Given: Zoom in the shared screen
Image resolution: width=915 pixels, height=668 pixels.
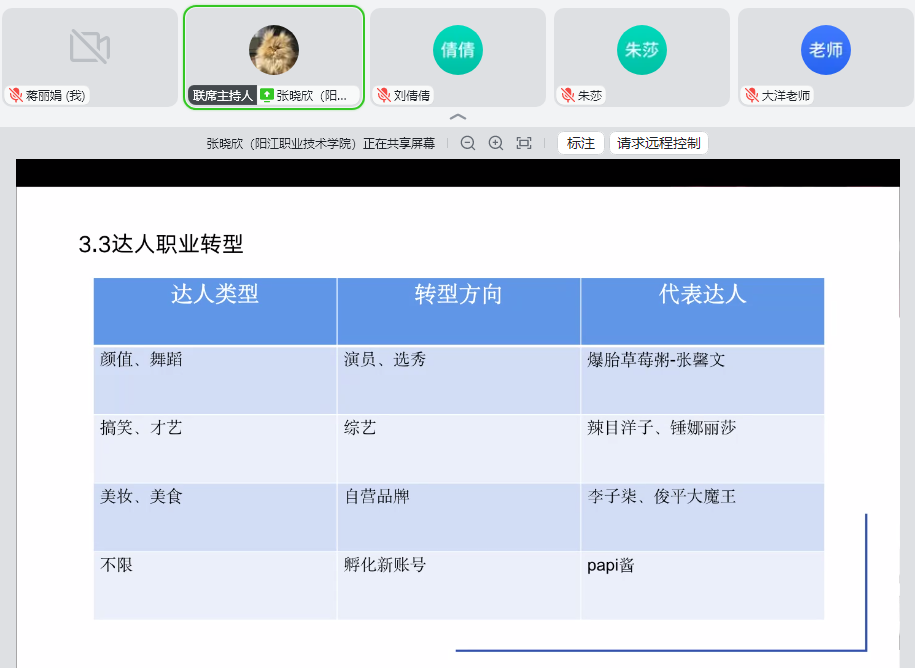Looking at the screenshot, I should click(496, 143).
